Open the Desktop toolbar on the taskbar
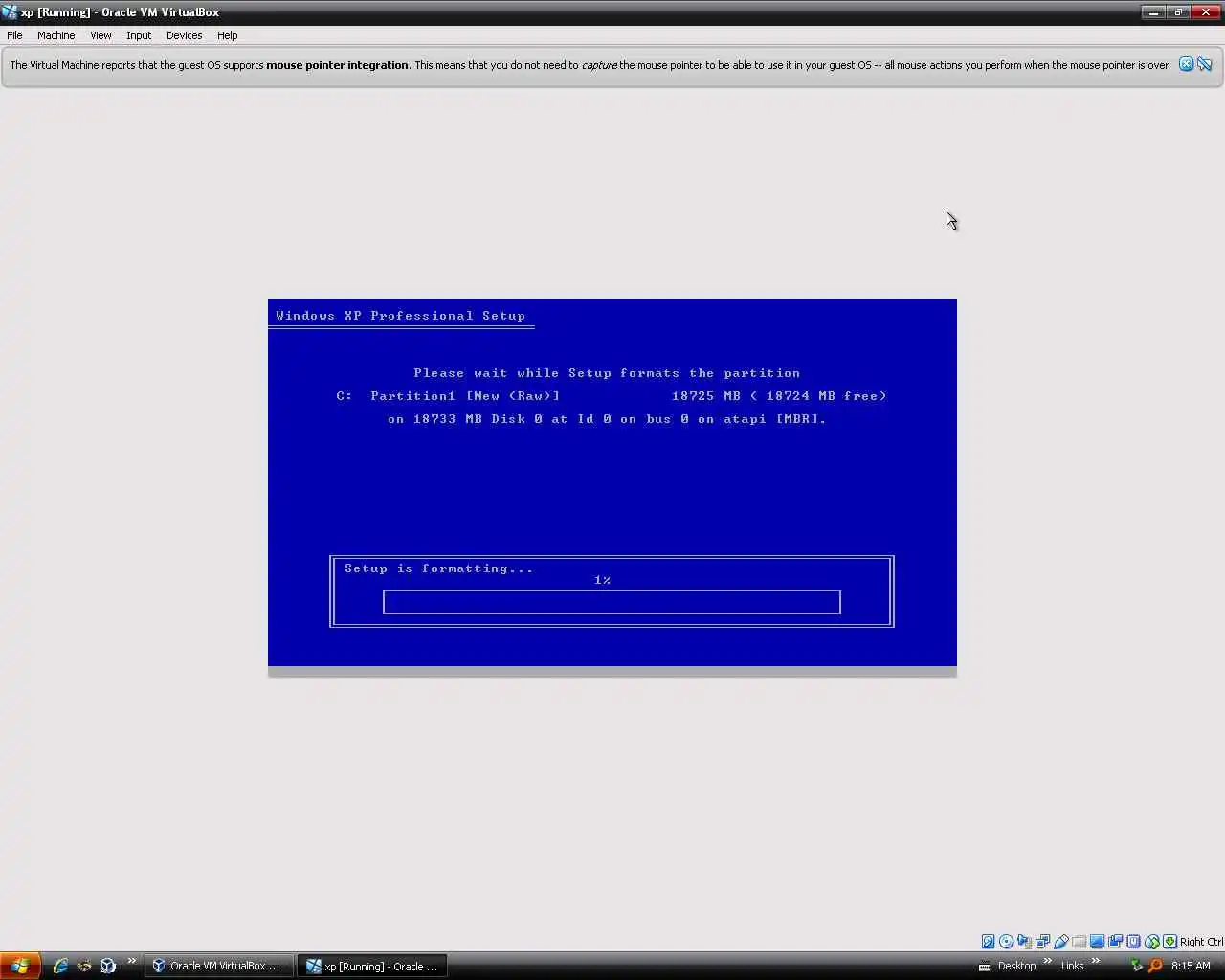Image resolution: width=1225 pixels, height=980 pixels. 1016,966
